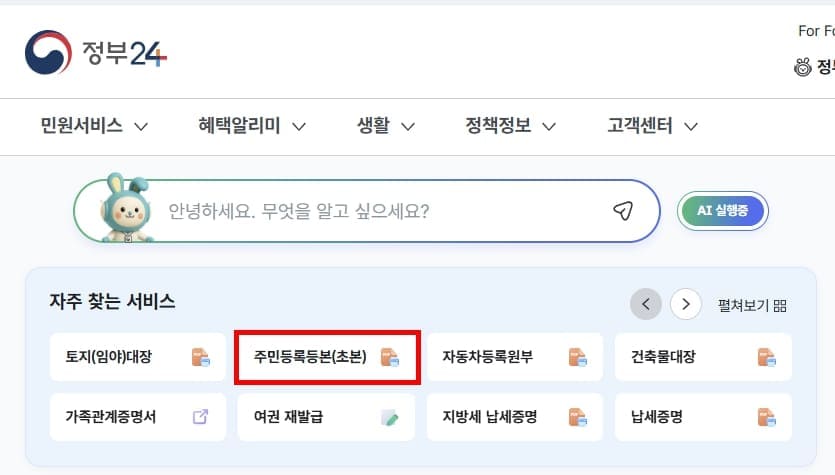
Task: Toggle the AI 실행중 switch
Action: point(722,210)
